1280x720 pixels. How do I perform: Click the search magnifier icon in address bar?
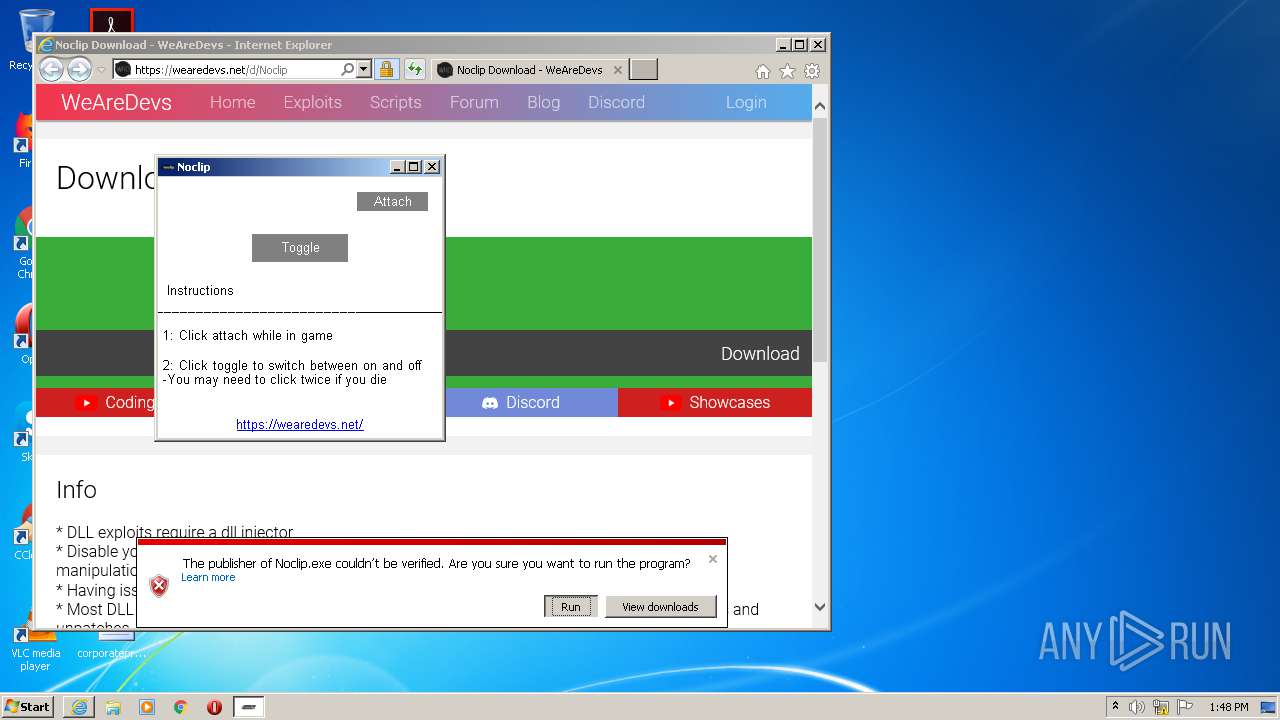coord(347,70)
